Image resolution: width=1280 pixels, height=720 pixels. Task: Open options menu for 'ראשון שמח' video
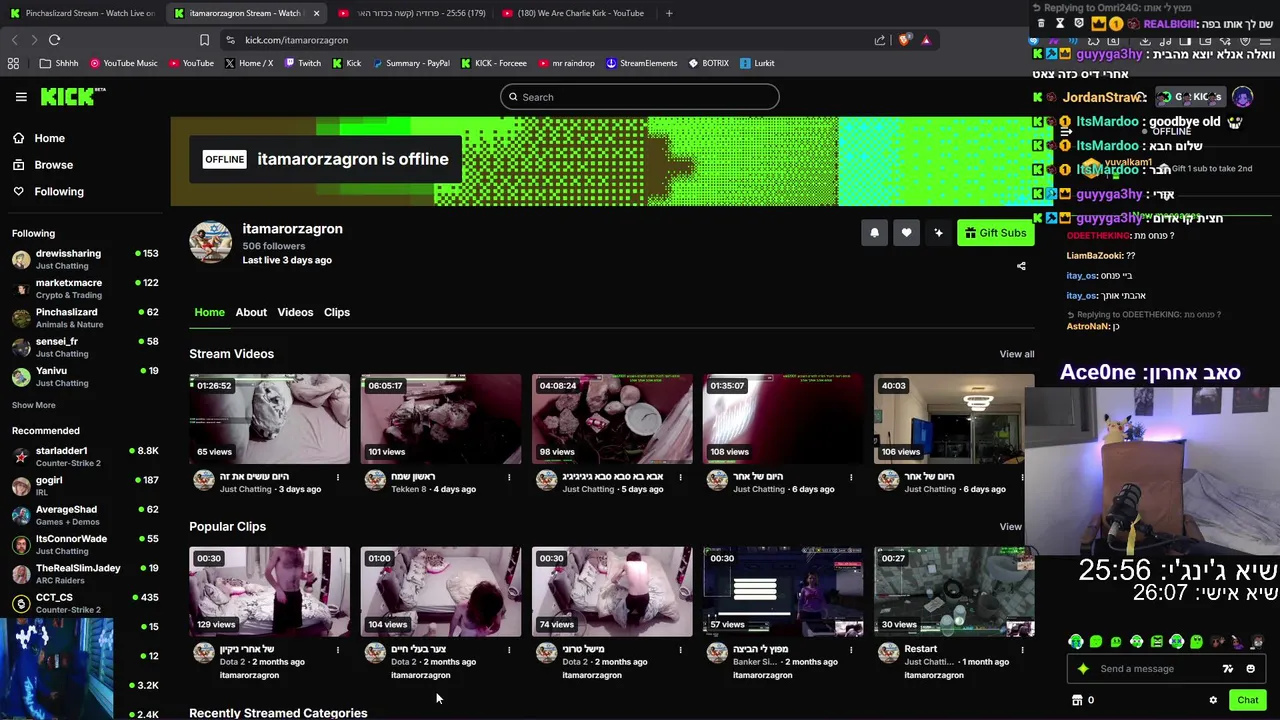(509, 477)
